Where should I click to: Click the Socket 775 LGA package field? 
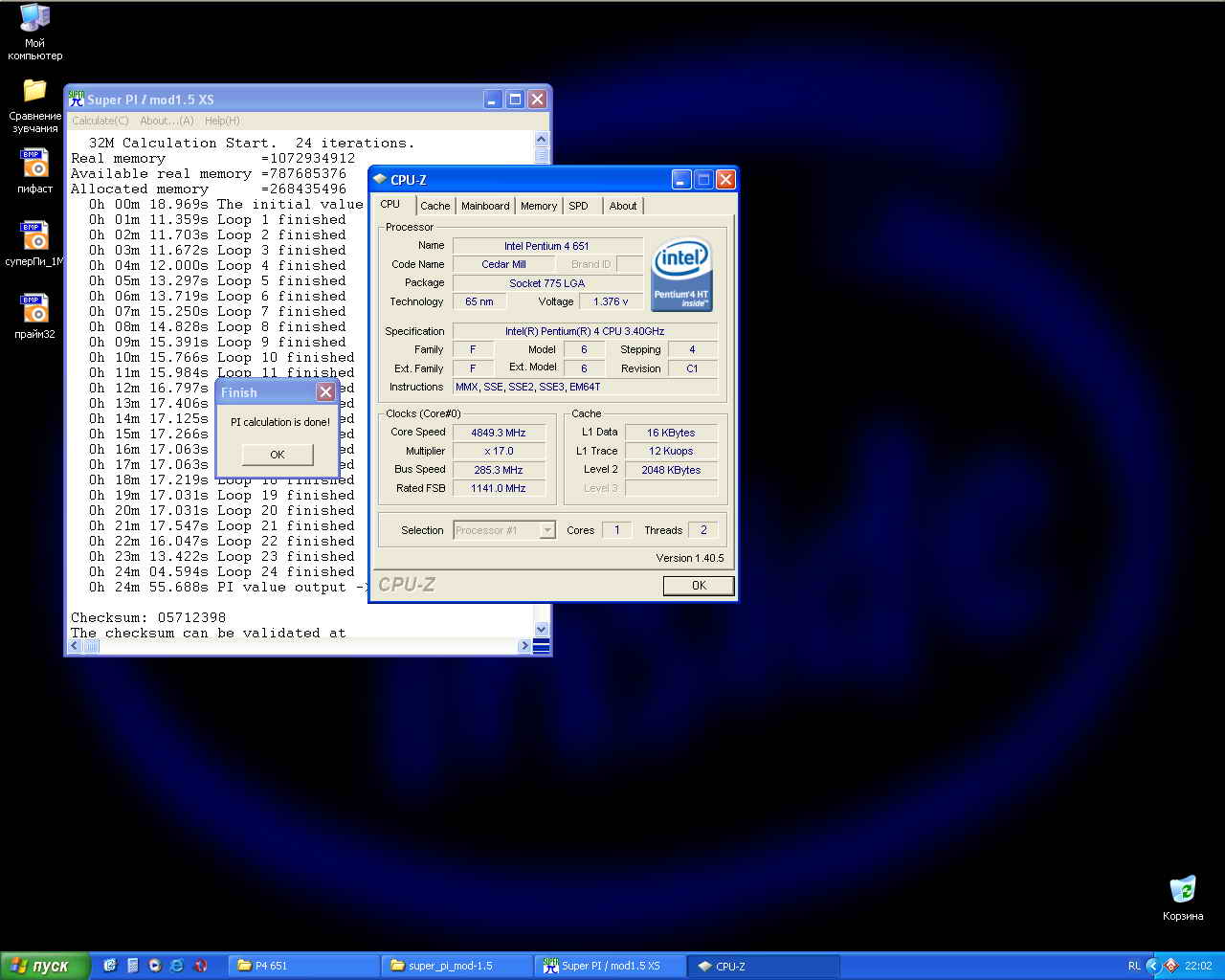click(547, 283)
